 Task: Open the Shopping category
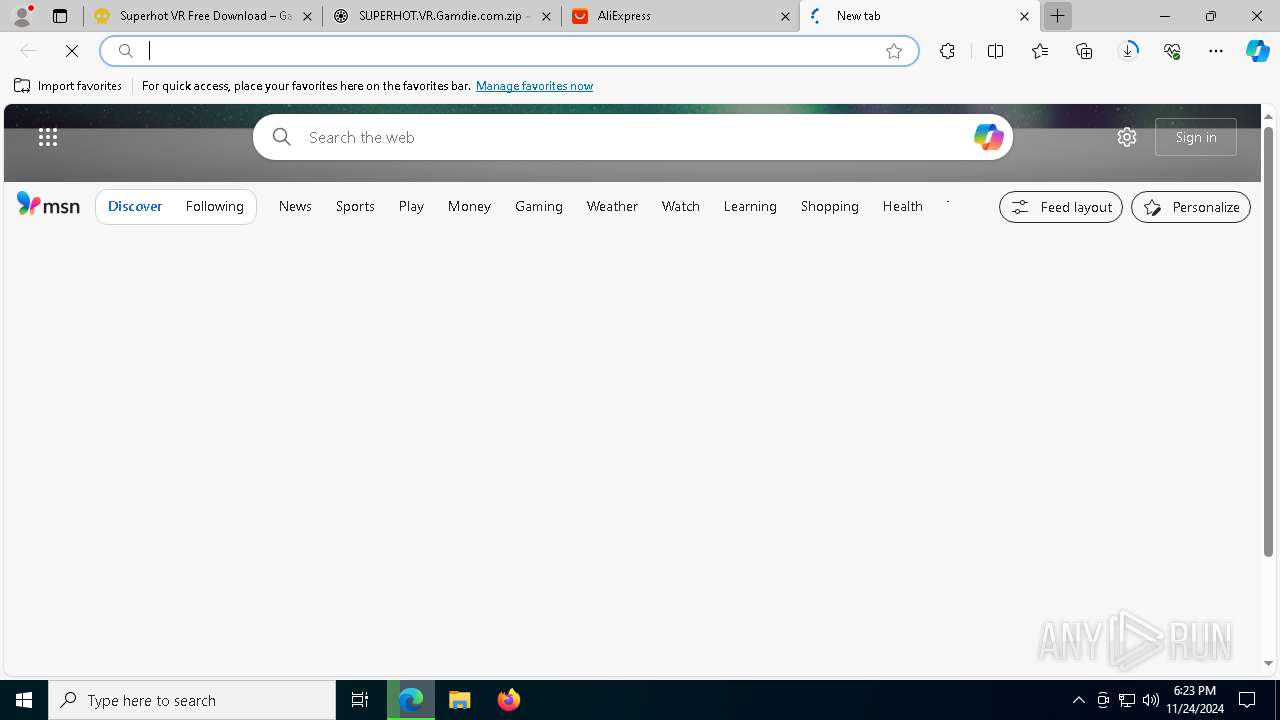pyautogui.click(x=830, y=206)
